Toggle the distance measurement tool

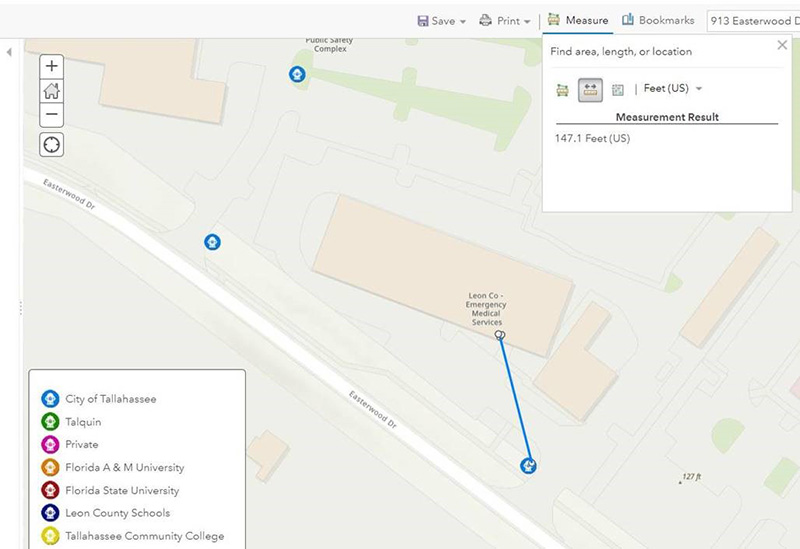pyautogui.click(x=590, y=89)
